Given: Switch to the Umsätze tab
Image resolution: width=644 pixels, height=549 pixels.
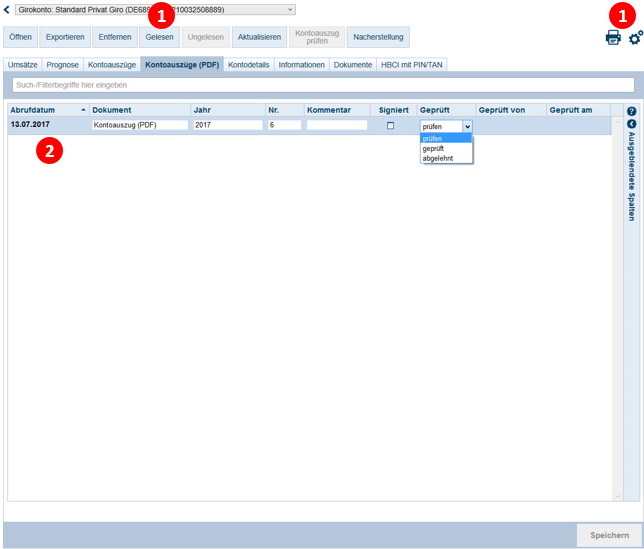Looking at the screenshot, I should coord(23,64).
